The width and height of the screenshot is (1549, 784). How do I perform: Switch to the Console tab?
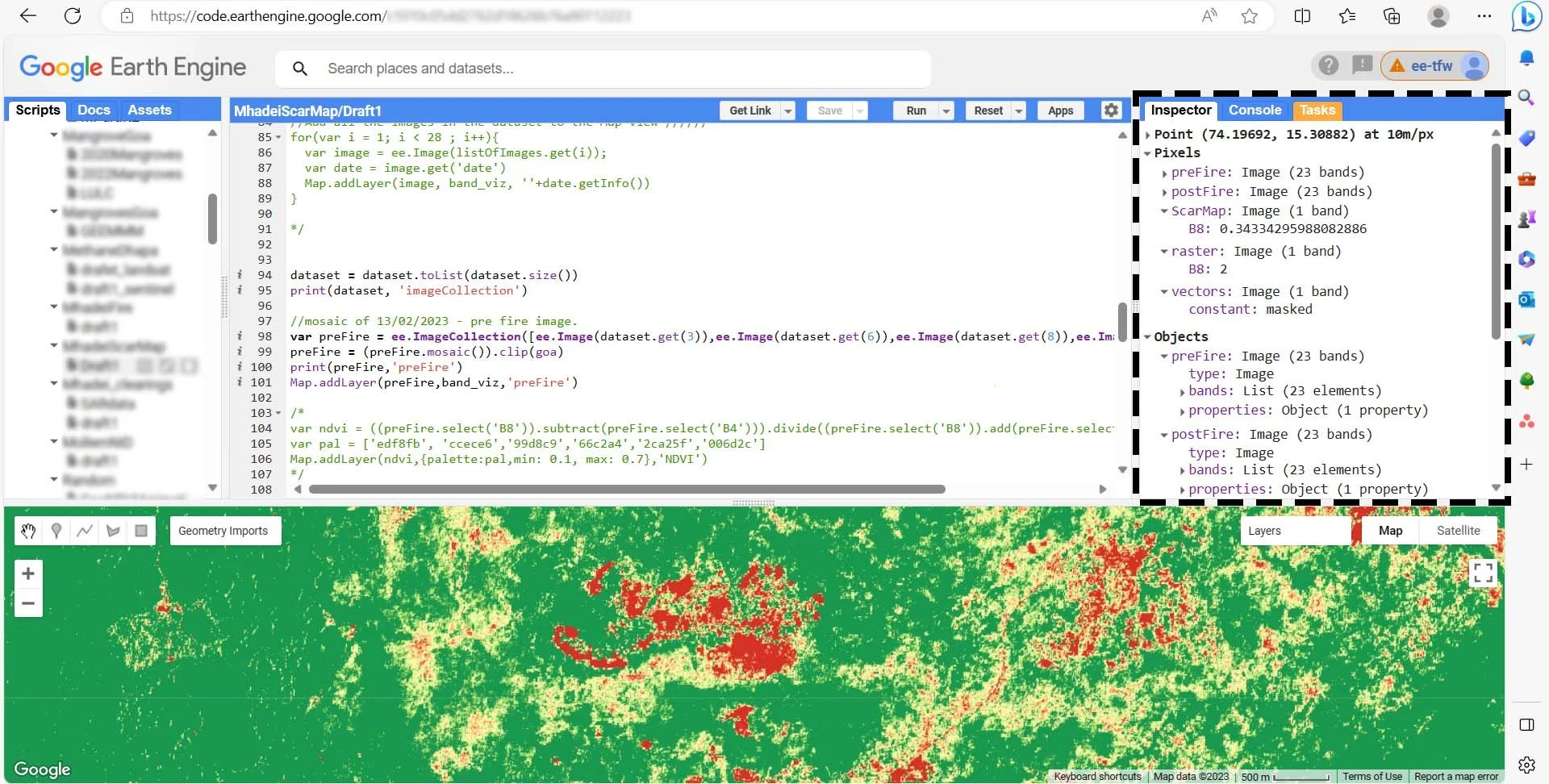[1254, 110]
